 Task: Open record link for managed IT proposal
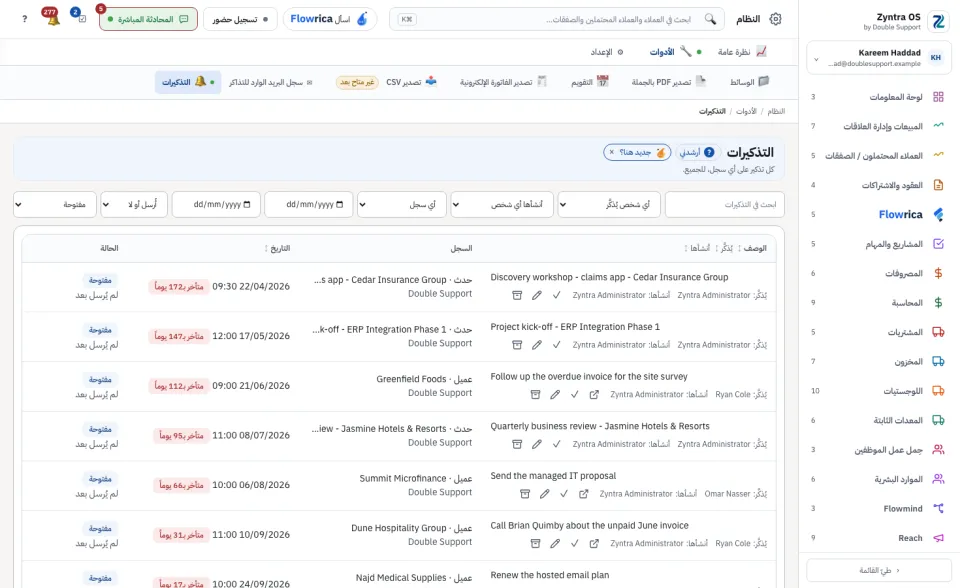click(x=583, y=494)
